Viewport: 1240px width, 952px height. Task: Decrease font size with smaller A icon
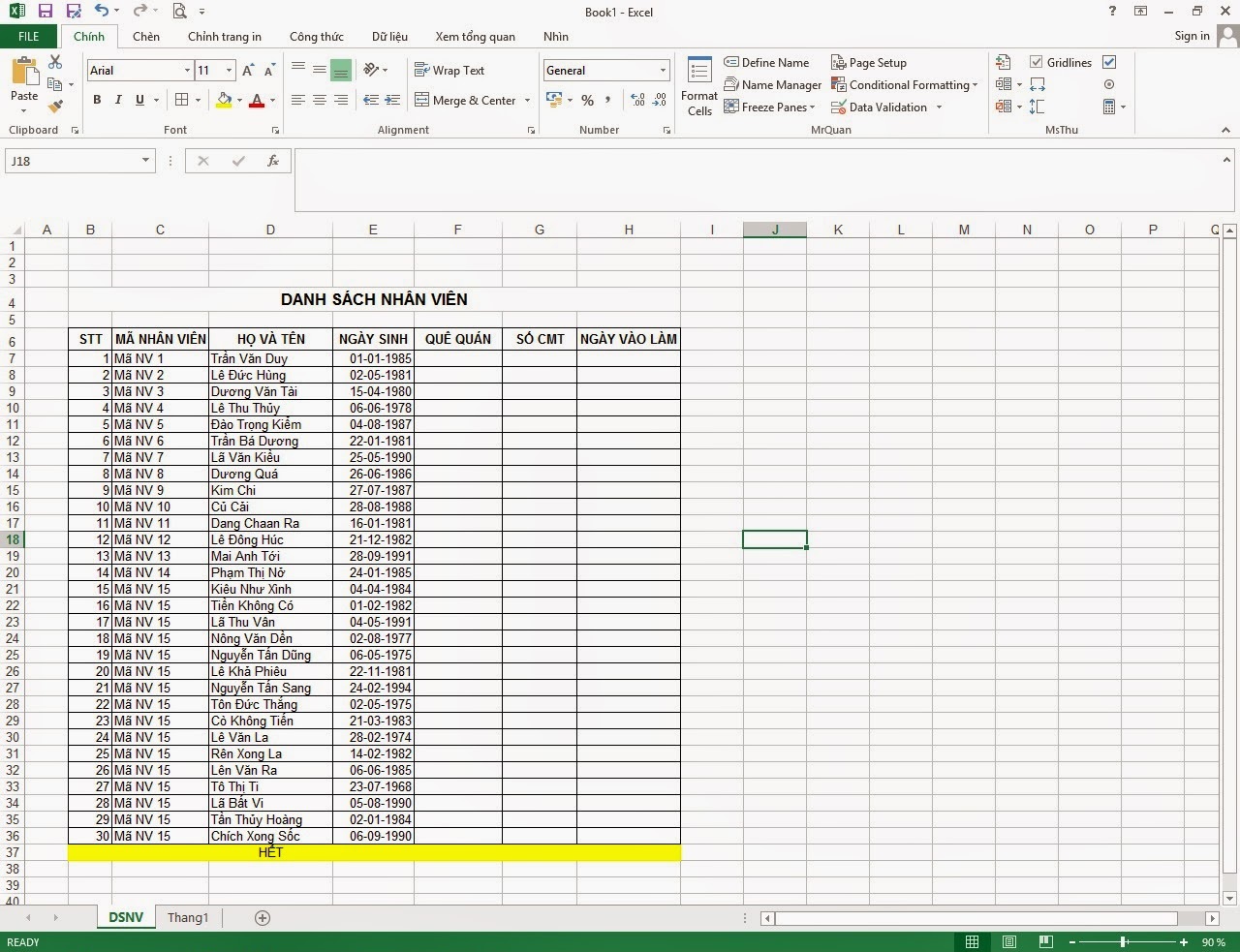pyautogui.click(x=269, y=70)
